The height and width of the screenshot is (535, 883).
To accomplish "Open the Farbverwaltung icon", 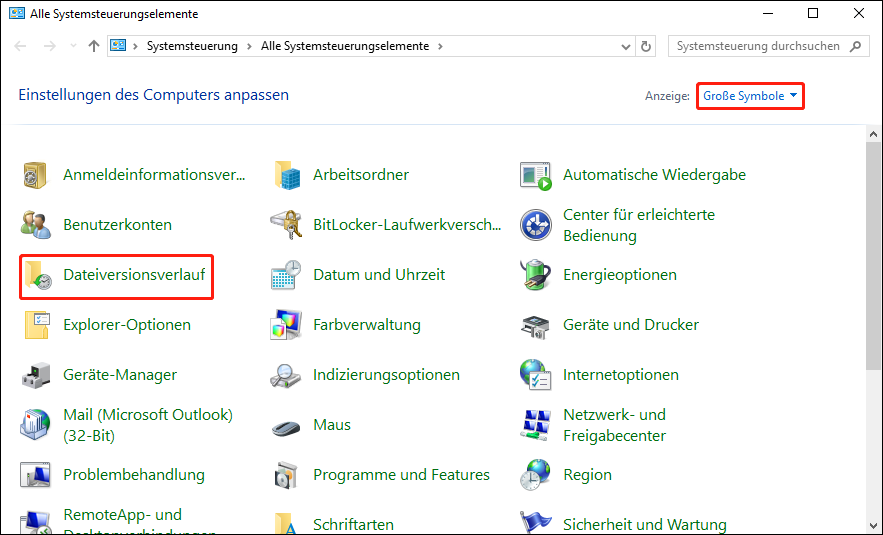I will (287, 325).
